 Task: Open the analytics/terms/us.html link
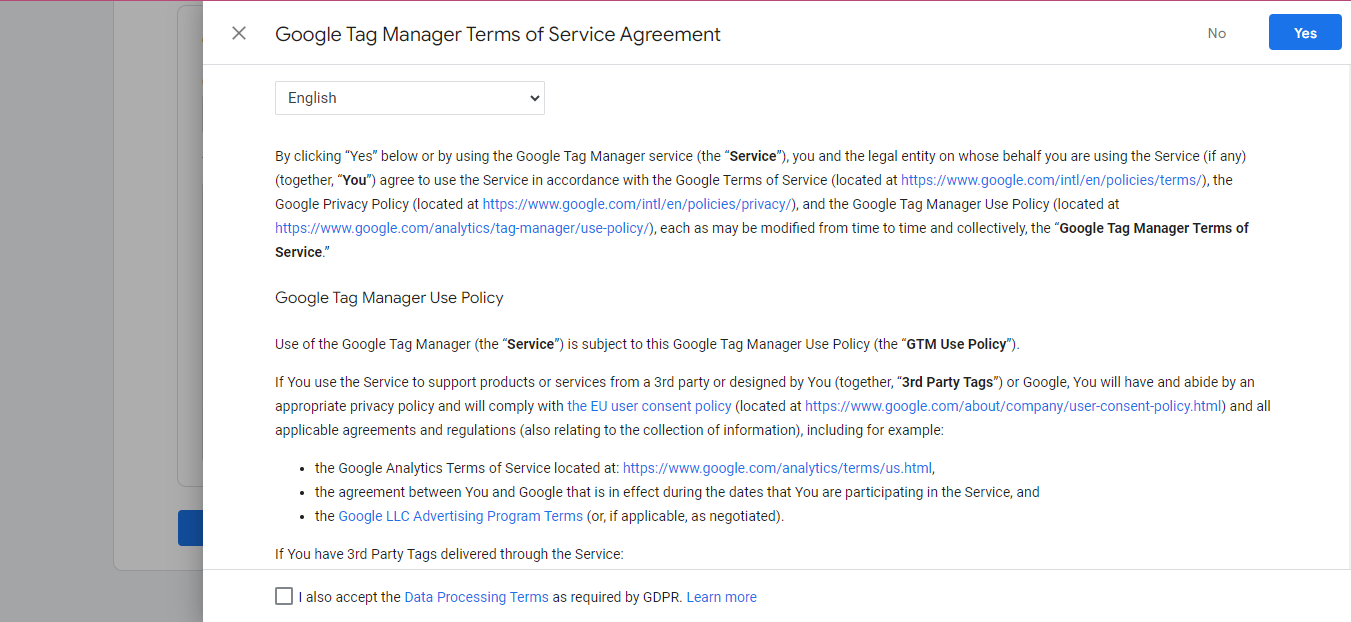click(777, 468)
